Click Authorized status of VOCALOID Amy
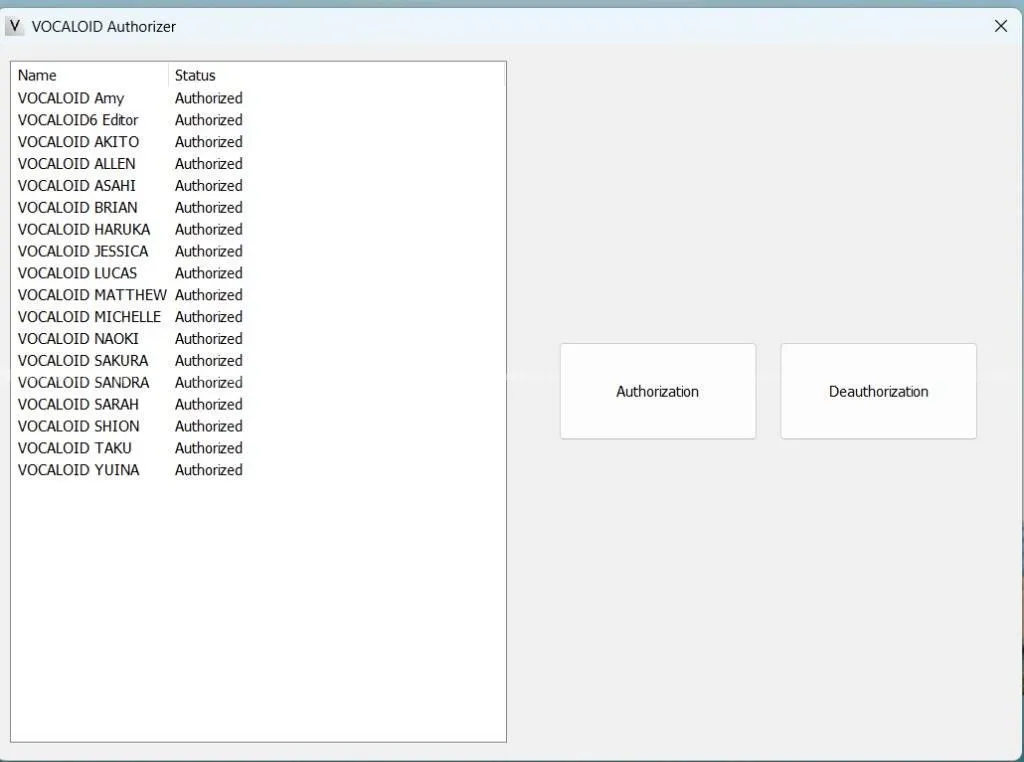The height and width of the screenshot is (762, 1024). 208,98
